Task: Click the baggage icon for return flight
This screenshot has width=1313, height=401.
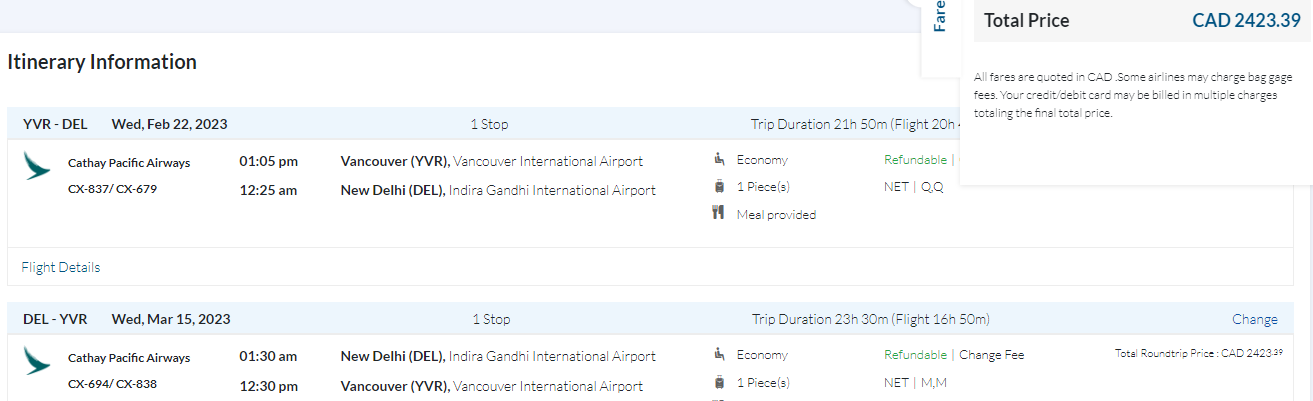Action: pyautogui.click(x=718, y=381)
